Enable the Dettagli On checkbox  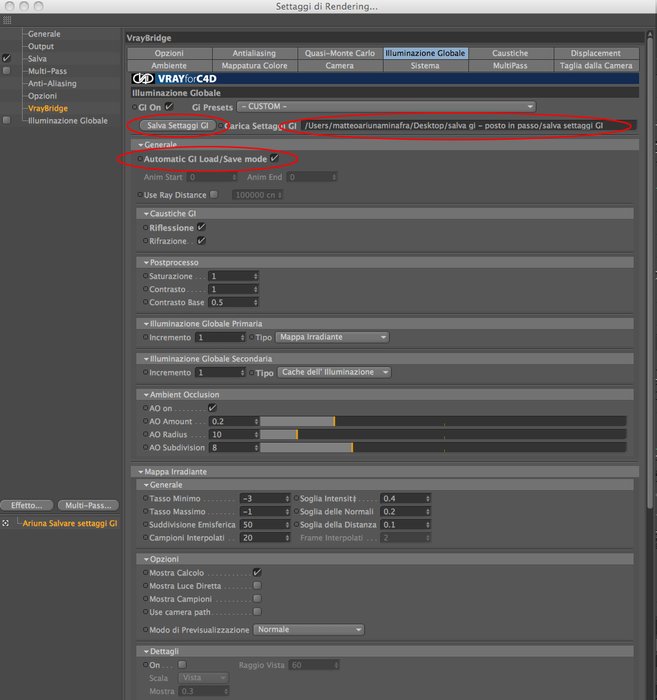tap(182, 664)
